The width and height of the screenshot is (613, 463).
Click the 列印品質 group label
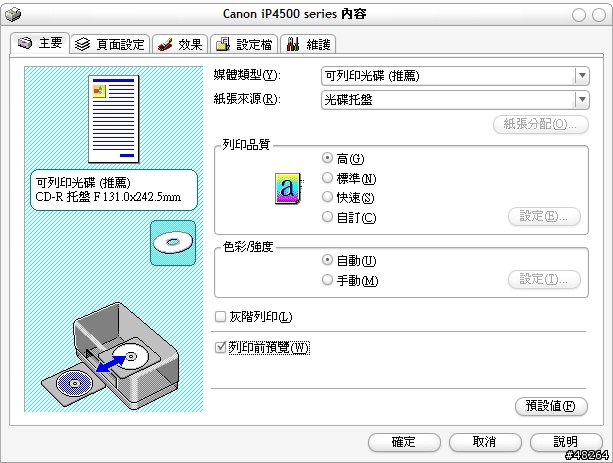click(246, 145)
